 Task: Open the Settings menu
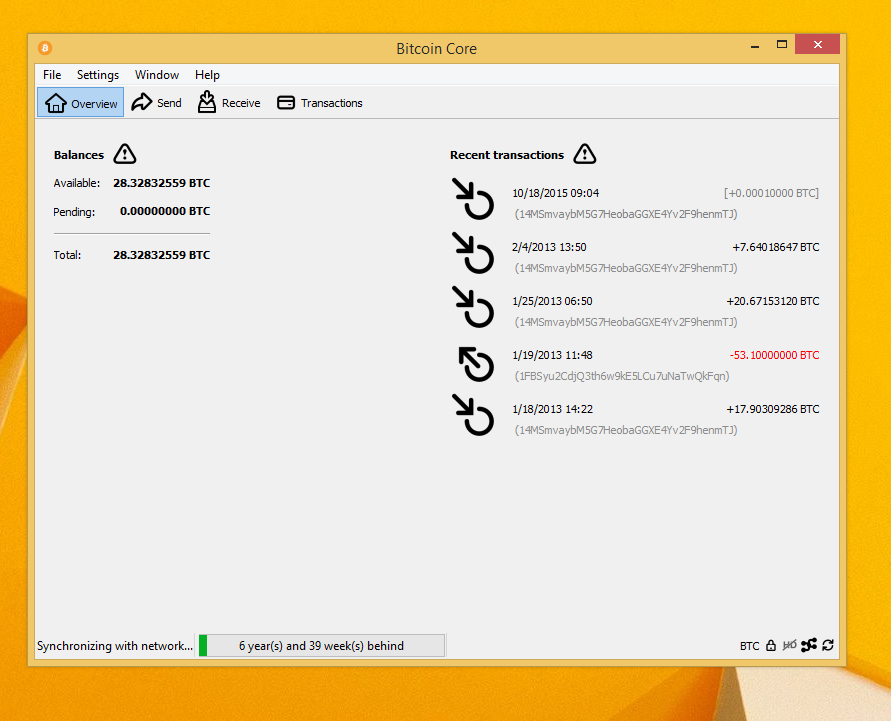[x=98, y=75]
